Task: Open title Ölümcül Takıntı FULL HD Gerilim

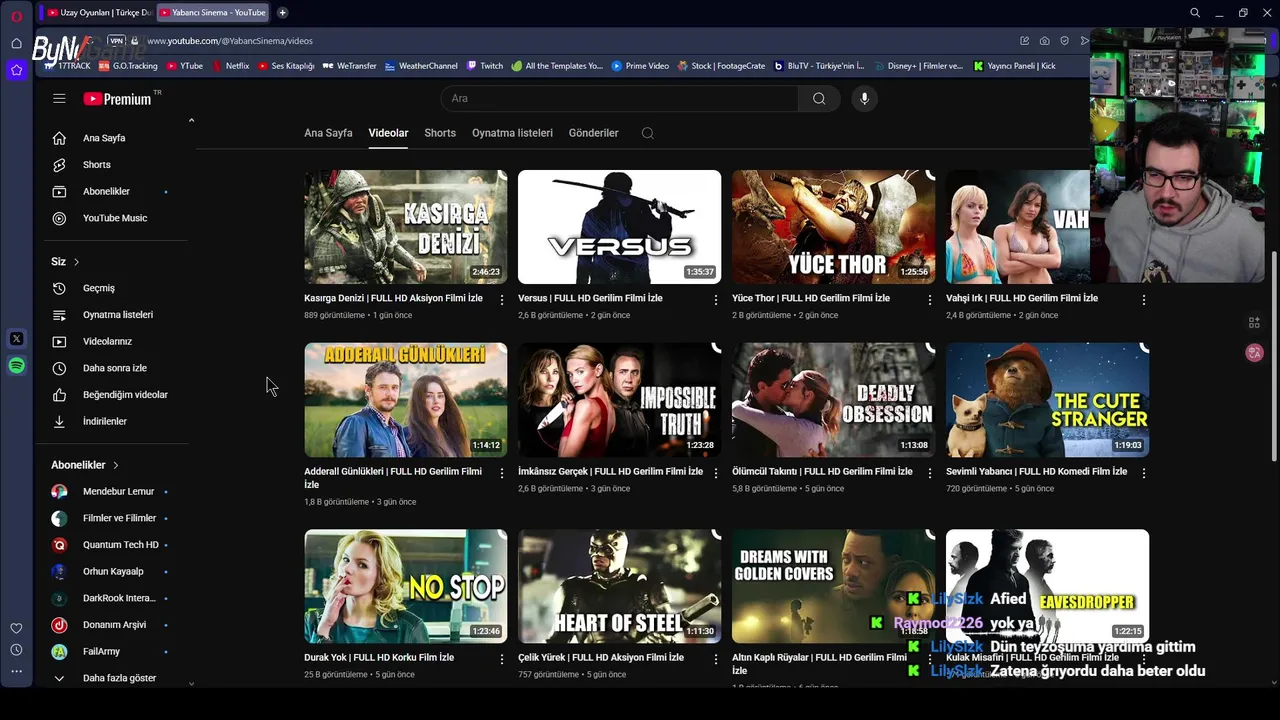Action: (x=822, y=471)
